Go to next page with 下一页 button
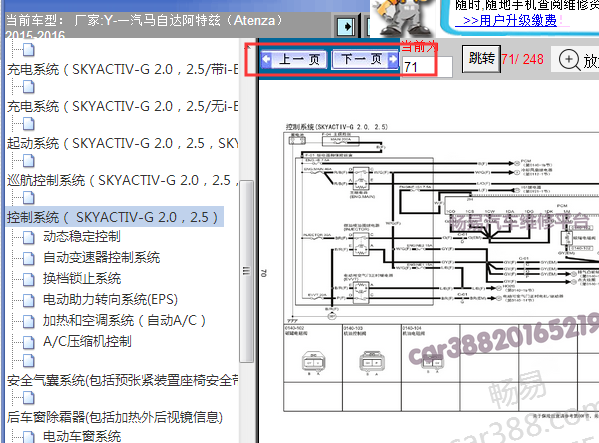Image resolution: width=599 pixels, height=443 pixels. tap(365, 59)
